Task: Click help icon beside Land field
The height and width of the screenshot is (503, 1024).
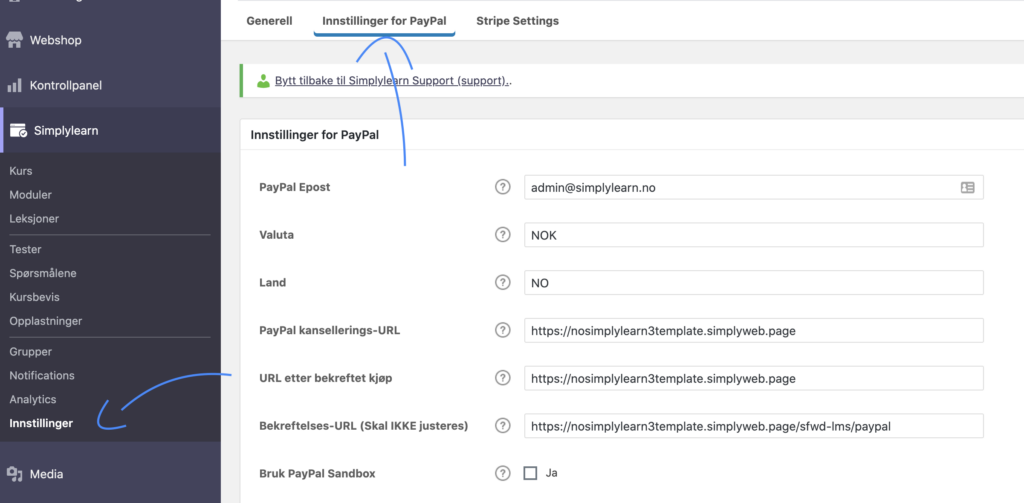Action: pos(503,283)
